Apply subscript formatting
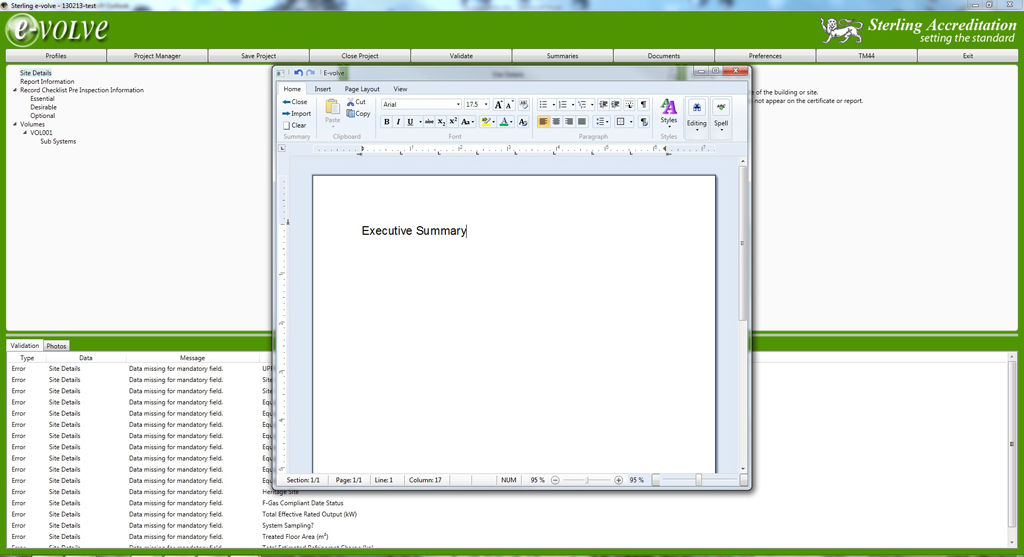Viewport: 1024px width, 557px height. (441, 122)
